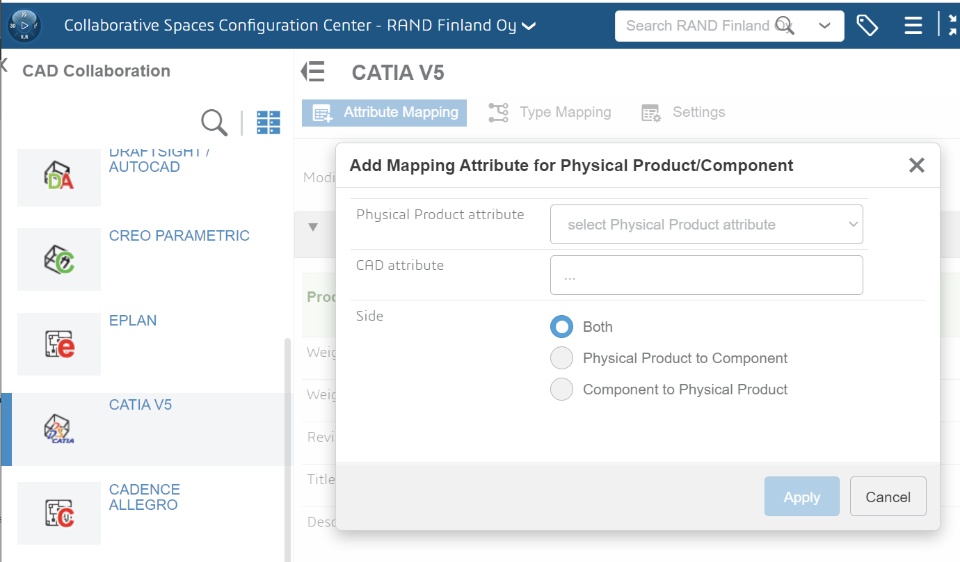Viewport: 960px width, 562px height.
Task: Switch to Type Mapping tab
Action: pyautogui.click(x=550, y=113)
